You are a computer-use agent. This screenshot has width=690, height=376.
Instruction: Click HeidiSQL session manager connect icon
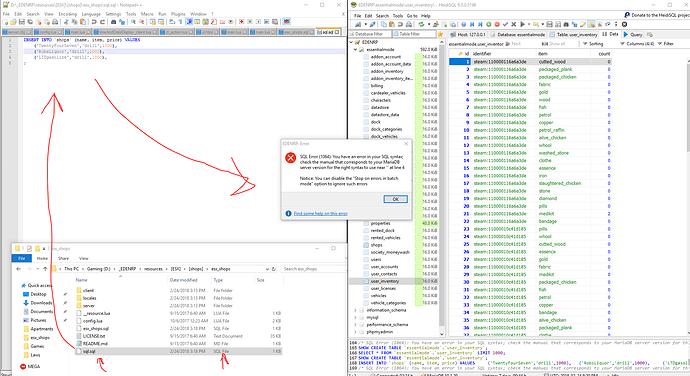point(359,24)
